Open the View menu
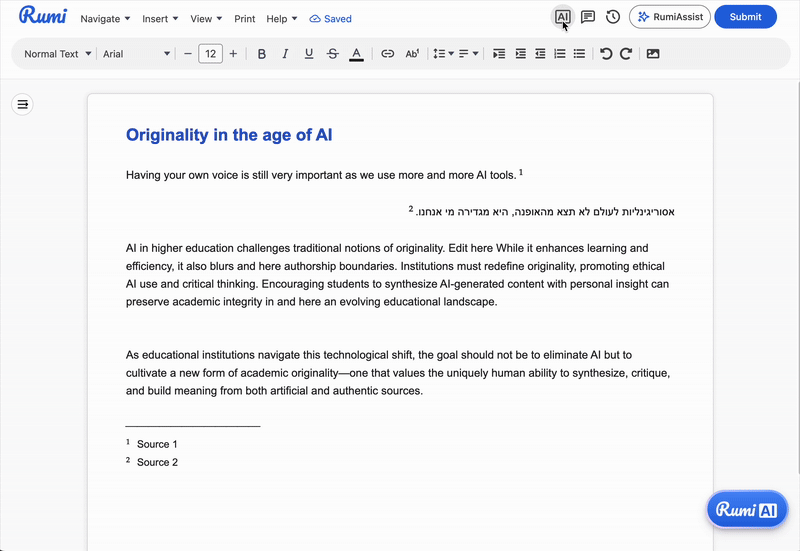 [x=206, y=19]
